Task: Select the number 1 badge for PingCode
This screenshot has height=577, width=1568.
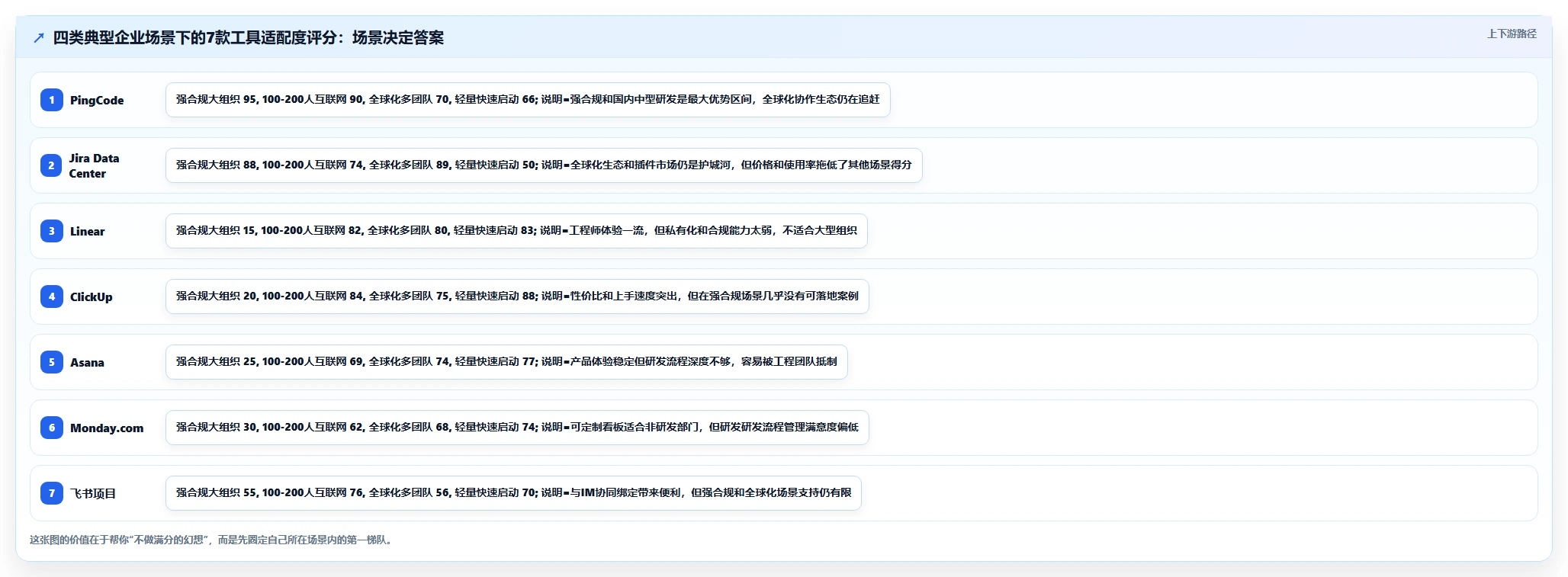Action: (x=52, y=100)
